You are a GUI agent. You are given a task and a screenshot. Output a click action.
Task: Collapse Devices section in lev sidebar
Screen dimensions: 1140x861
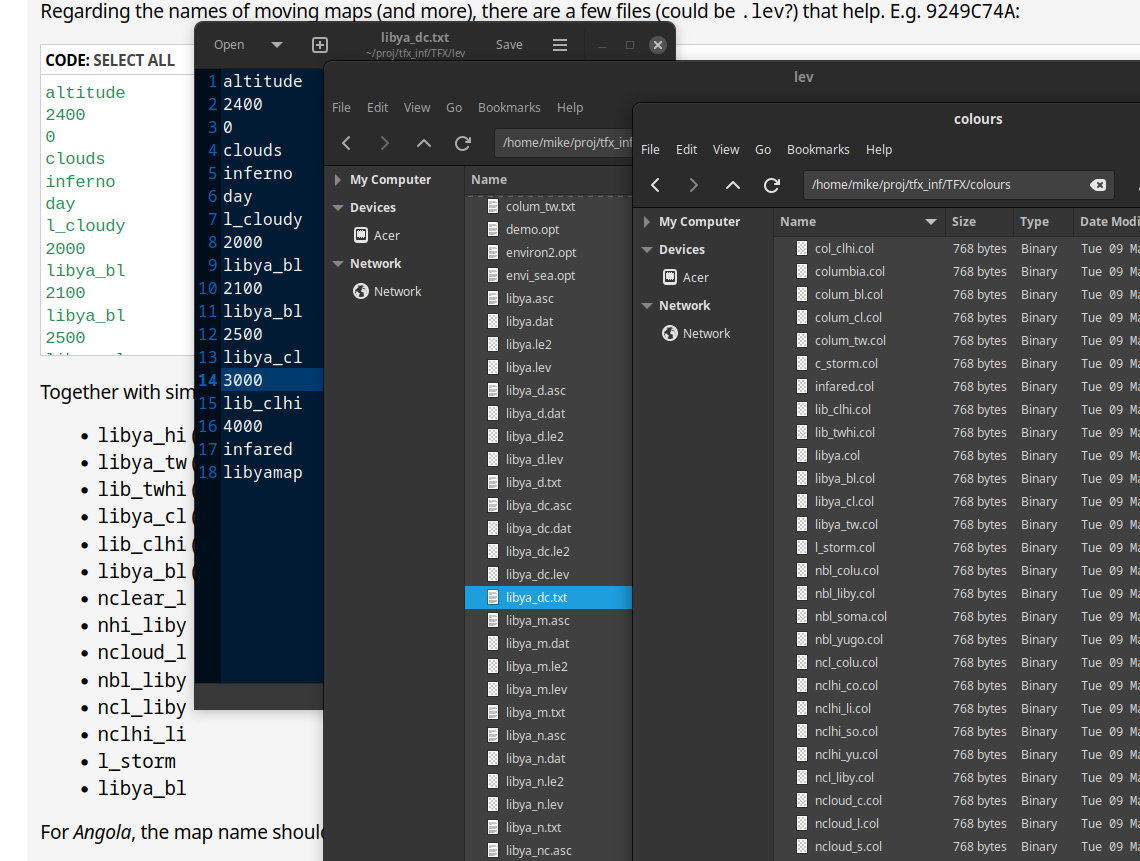tap(338, 208)
